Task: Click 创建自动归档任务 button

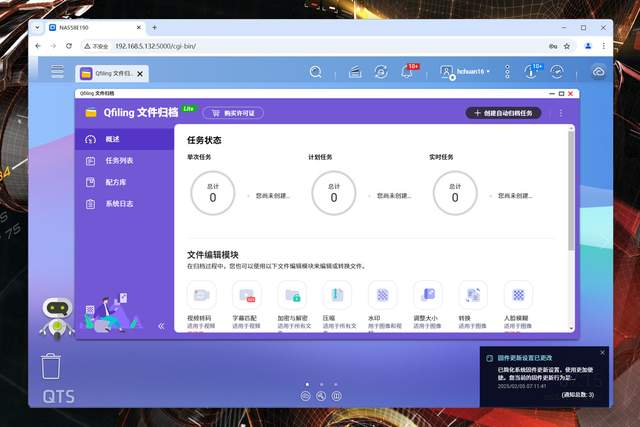Action: (x=503, y=113)
